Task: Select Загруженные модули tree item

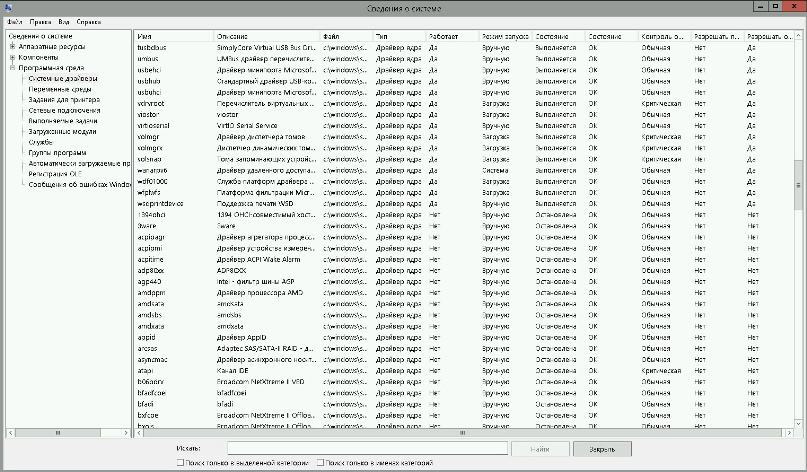Action: tap(62, 132)
